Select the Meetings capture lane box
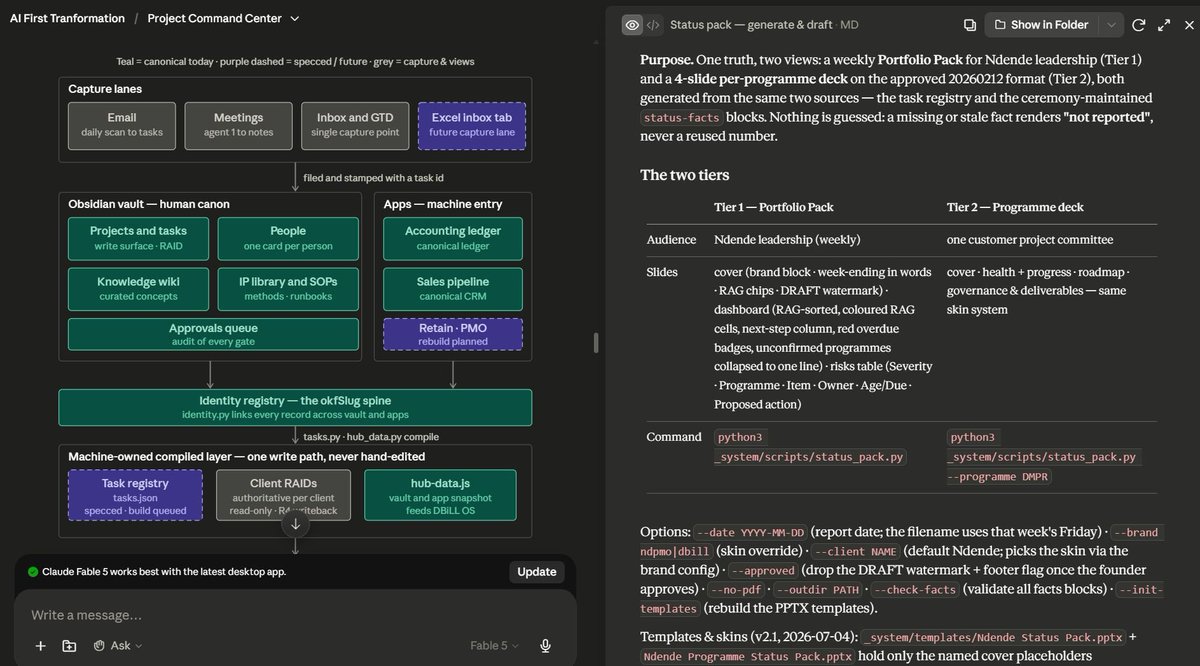The width and height of the screenshot is (1200, 666). pyautogui.click(x=238, y=125)
